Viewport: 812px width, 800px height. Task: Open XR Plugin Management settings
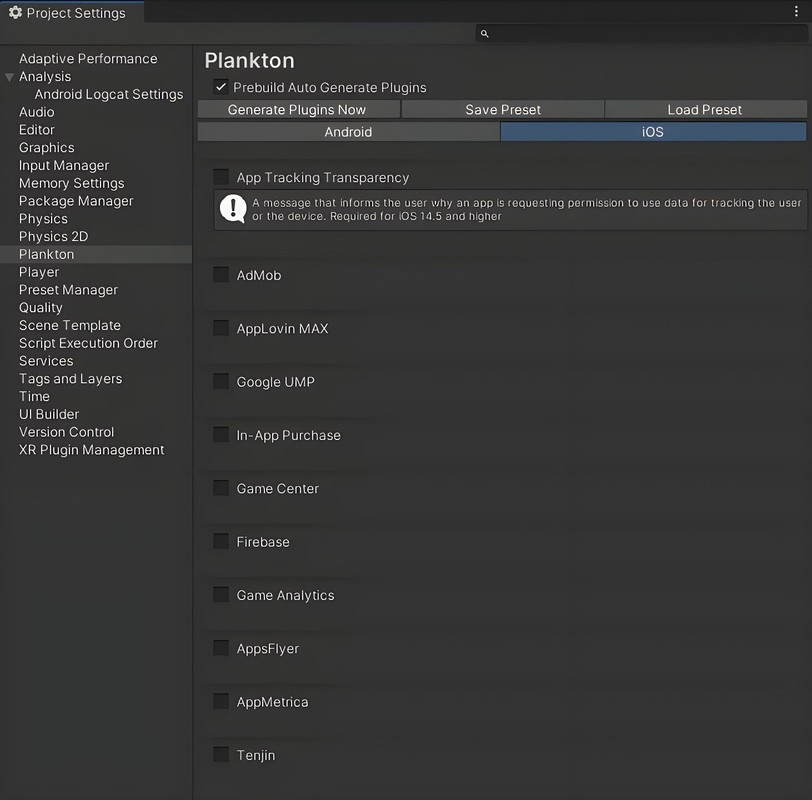coord(91,449)
